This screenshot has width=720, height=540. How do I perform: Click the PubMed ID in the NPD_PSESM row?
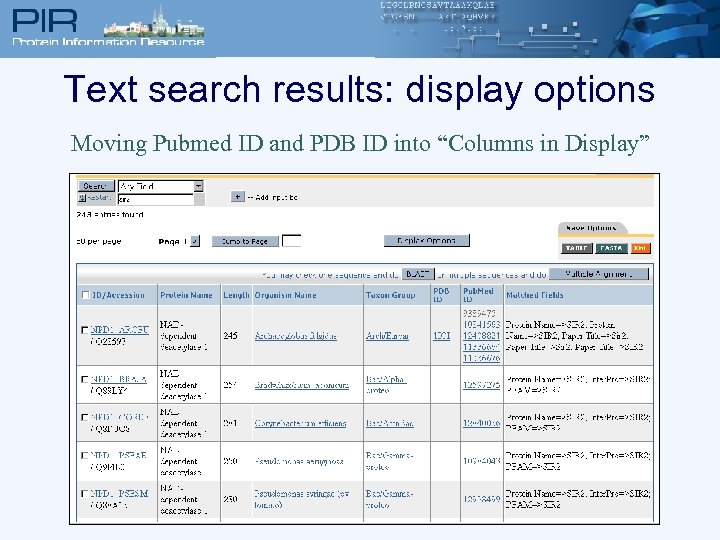coord(481,499)
